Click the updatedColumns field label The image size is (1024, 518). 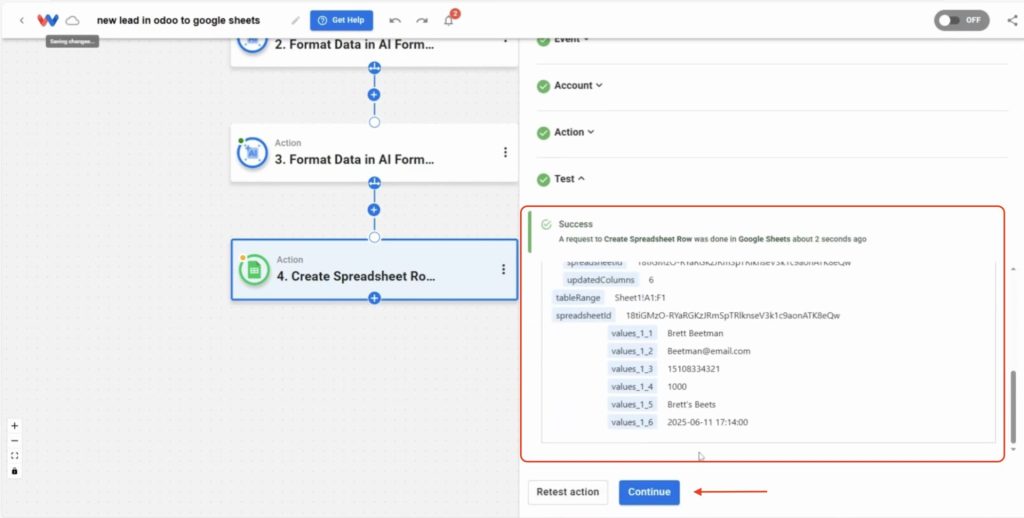point(600,280)
